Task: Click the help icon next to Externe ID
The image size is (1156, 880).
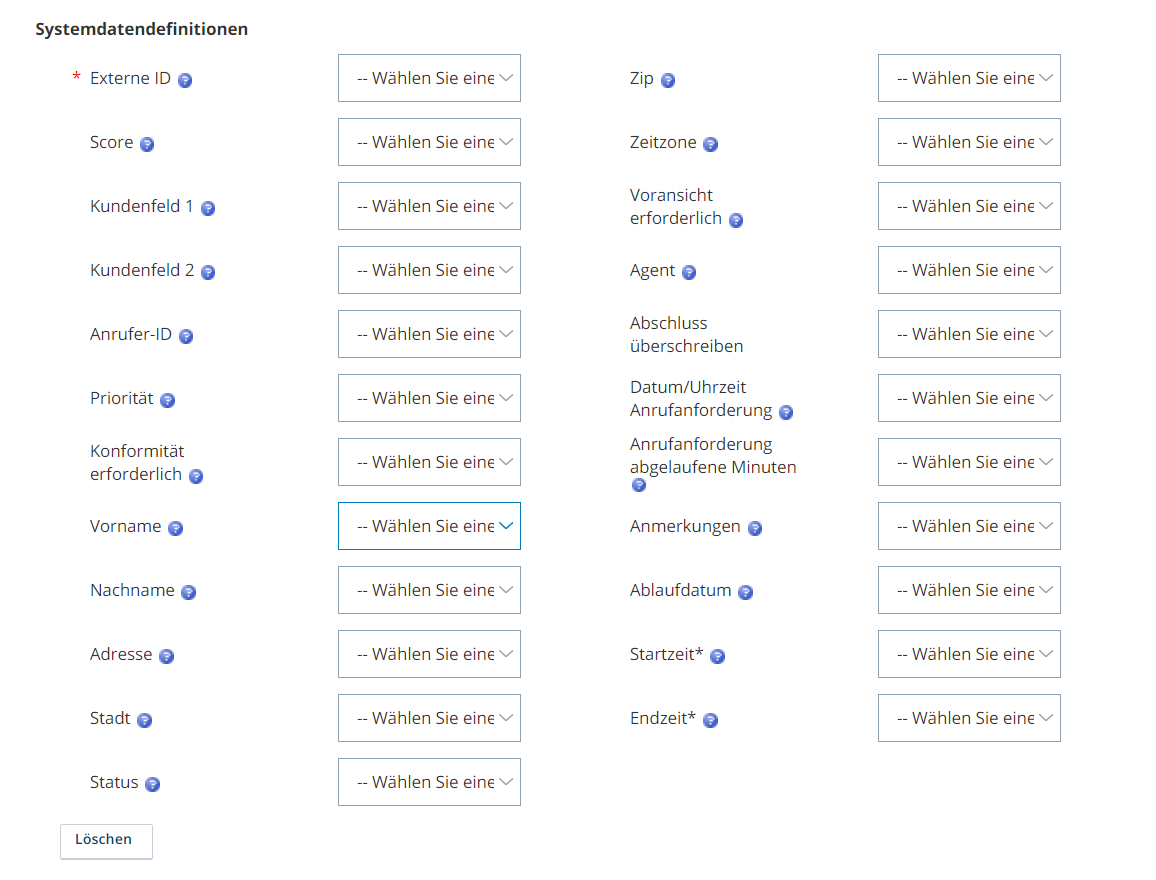Action: tap(185, 80)
